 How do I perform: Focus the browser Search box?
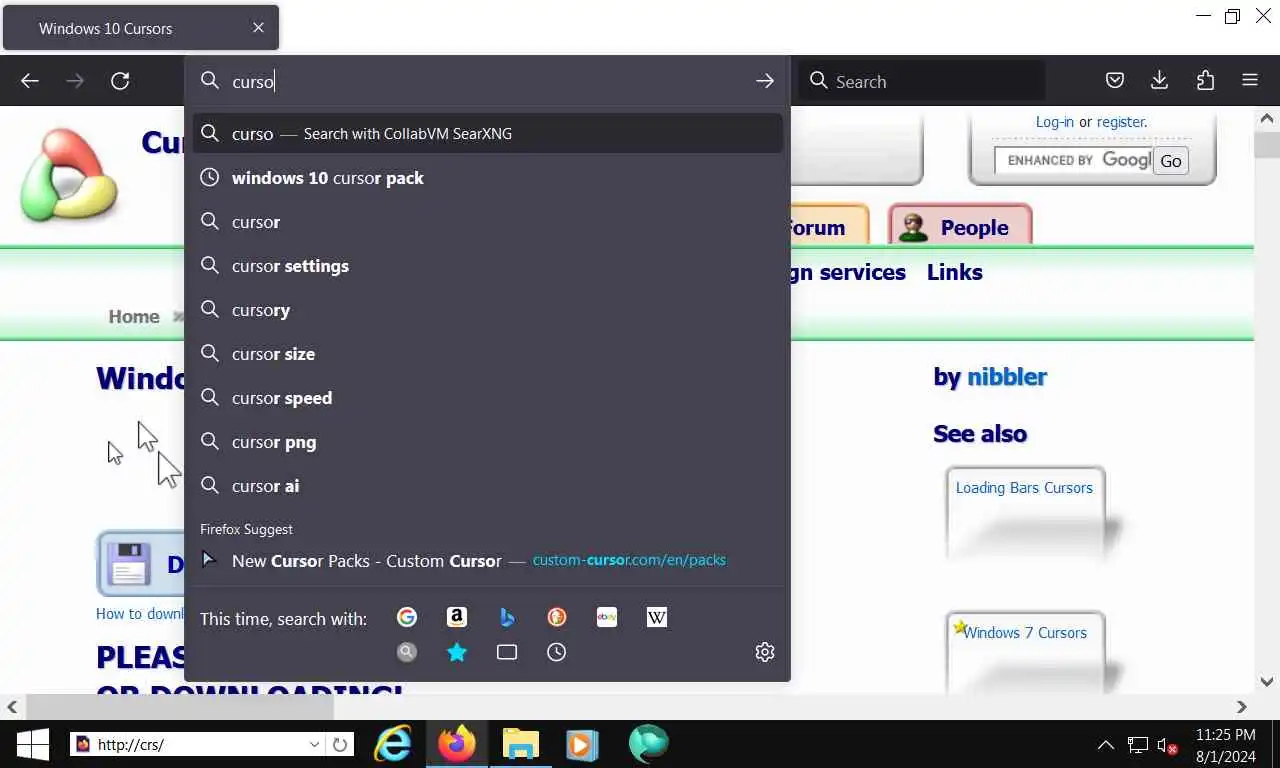point(921,81)
